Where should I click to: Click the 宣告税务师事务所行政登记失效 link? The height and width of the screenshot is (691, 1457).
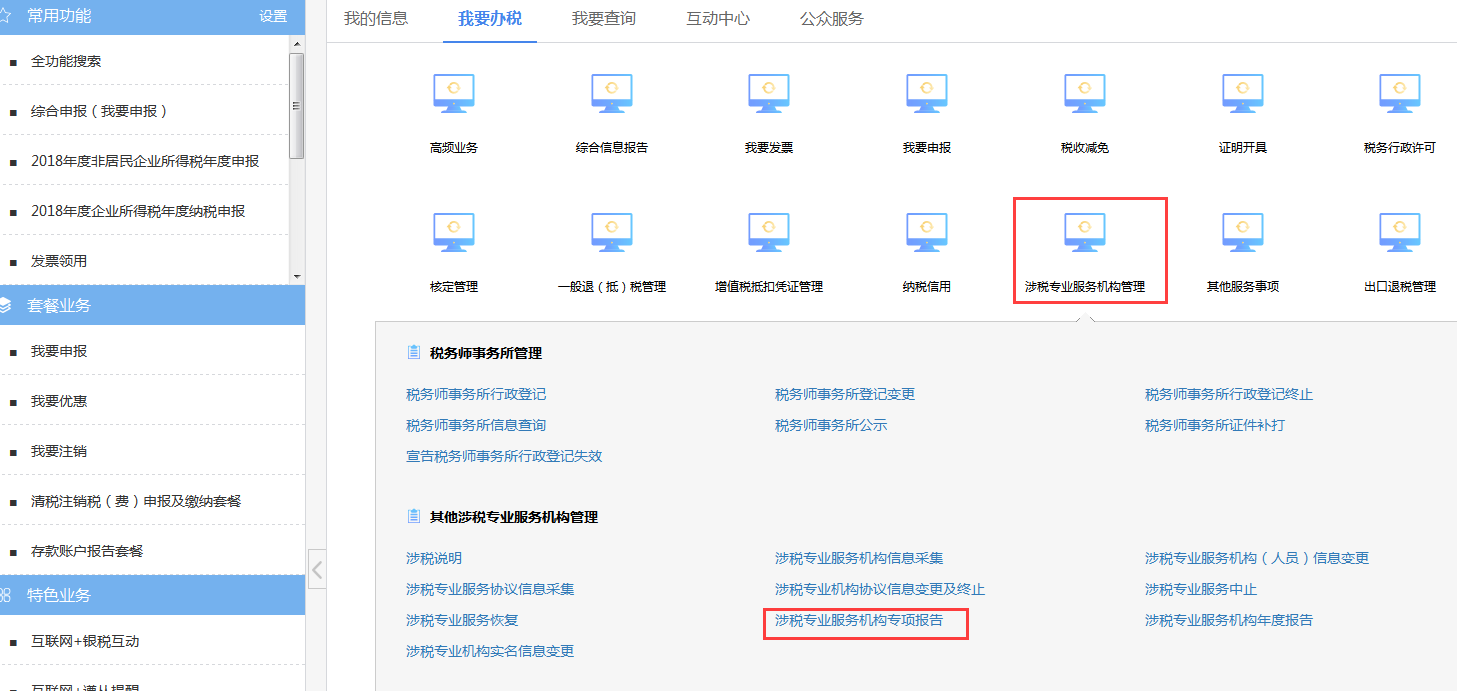click(504, 456)
